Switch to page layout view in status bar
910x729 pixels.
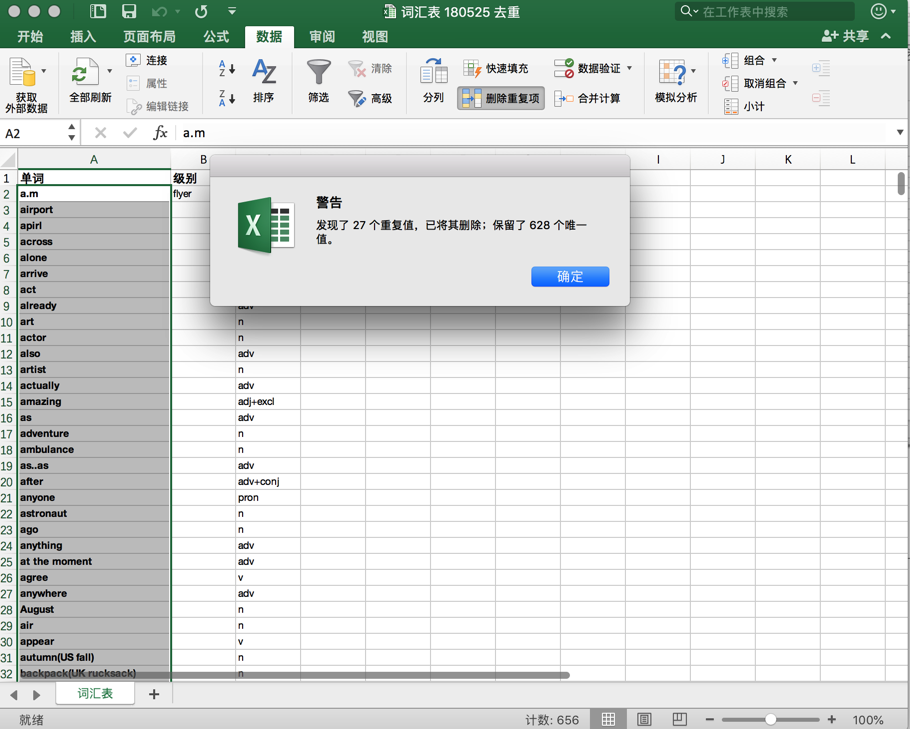click(644, 720)
